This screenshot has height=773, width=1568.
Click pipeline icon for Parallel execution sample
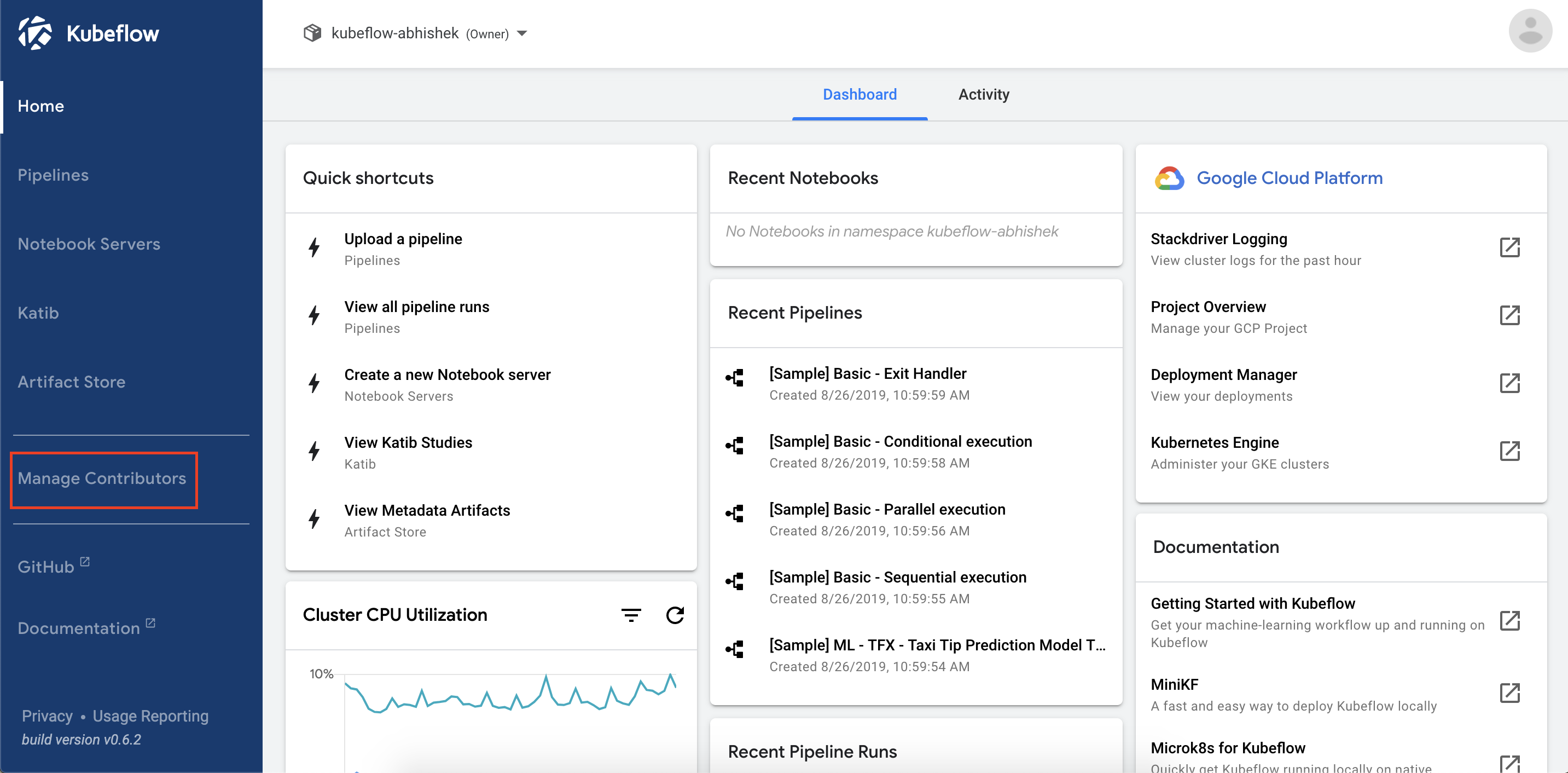pos(735,514)
